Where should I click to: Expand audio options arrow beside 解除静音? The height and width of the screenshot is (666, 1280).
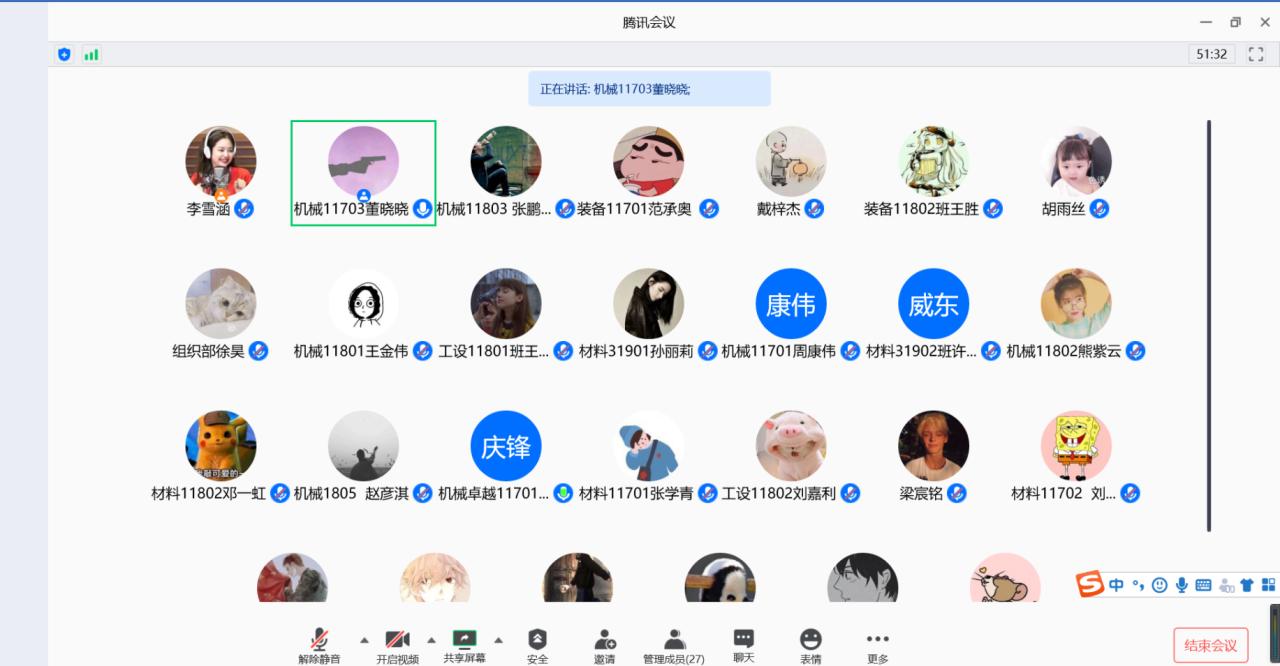point(364,640)
